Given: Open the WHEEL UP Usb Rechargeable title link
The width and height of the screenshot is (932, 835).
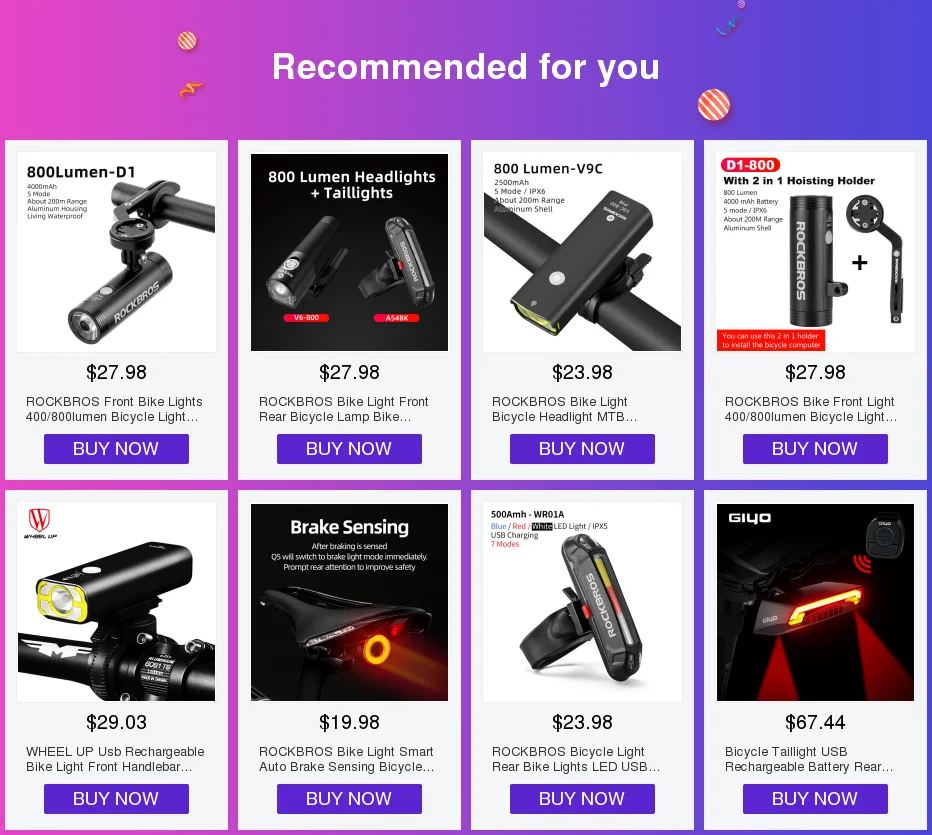Looking at the screenshot, I should [x=115, y=759].
